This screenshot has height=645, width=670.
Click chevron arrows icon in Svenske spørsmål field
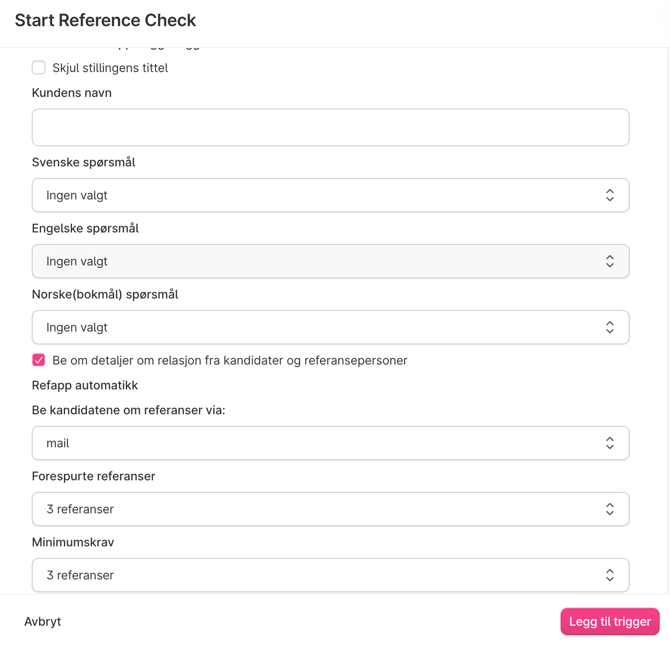[610, 195]
